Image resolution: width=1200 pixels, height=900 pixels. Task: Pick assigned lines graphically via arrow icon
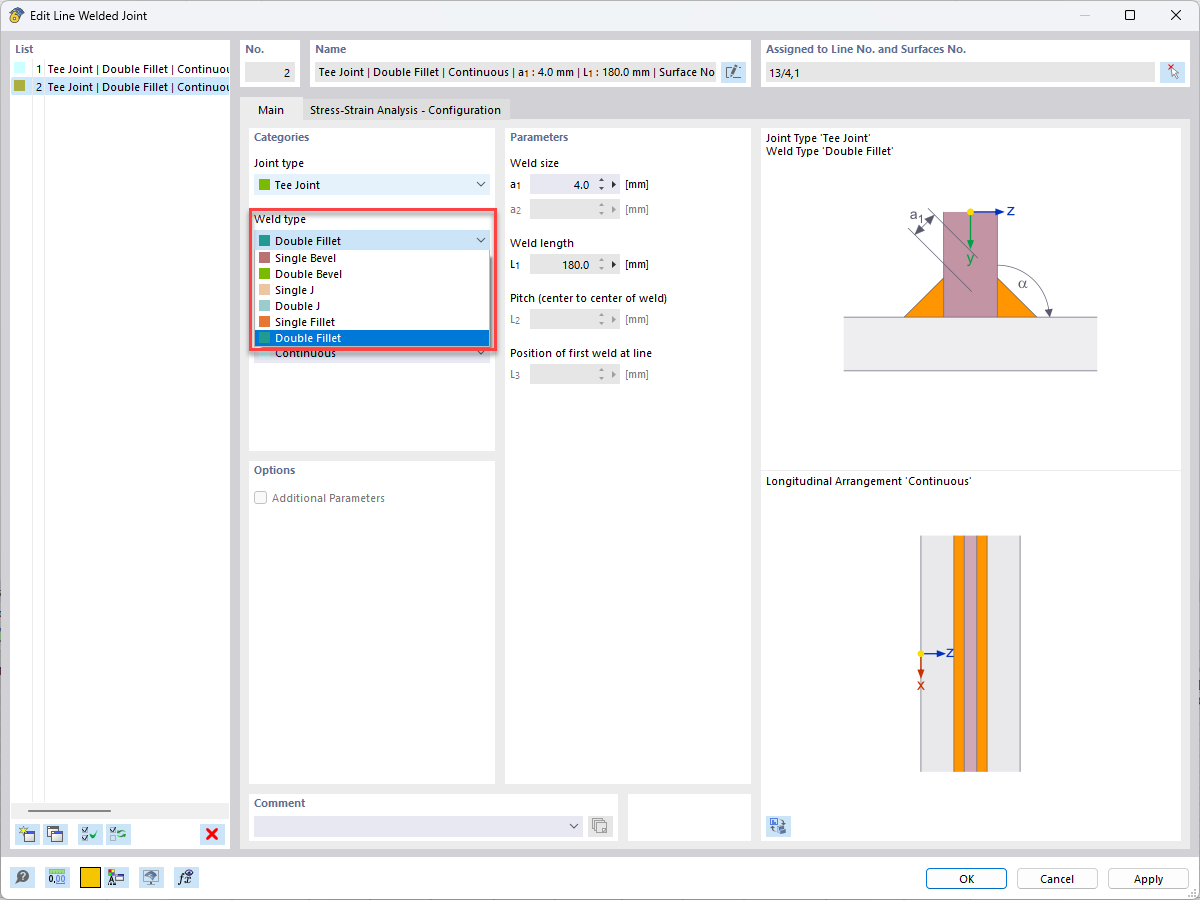[x=1172, y=72]
